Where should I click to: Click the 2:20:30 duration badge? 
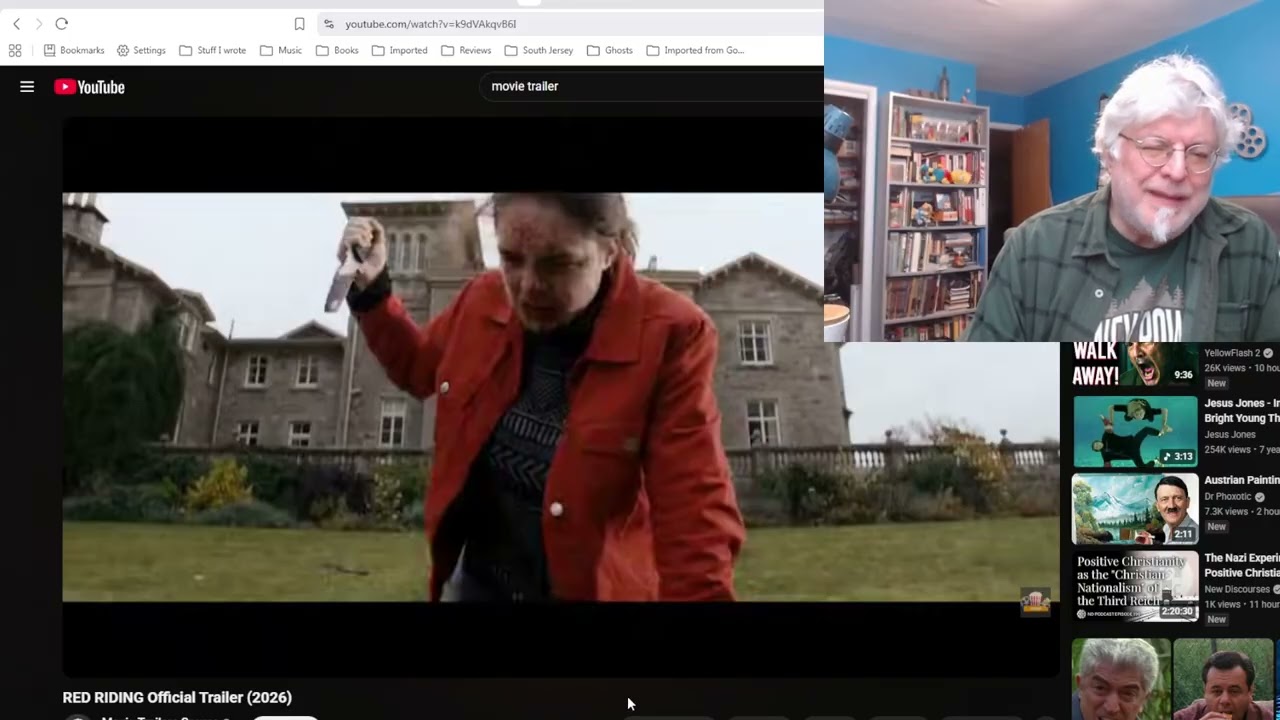point(1177,611)
